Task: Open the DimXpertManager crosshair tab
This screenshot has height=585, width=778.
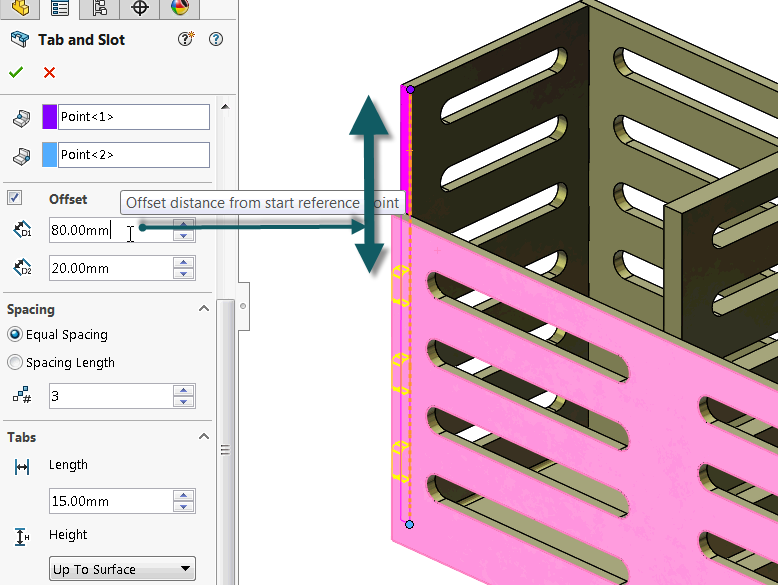Action: pyautogui.click(x=140, y=8)
